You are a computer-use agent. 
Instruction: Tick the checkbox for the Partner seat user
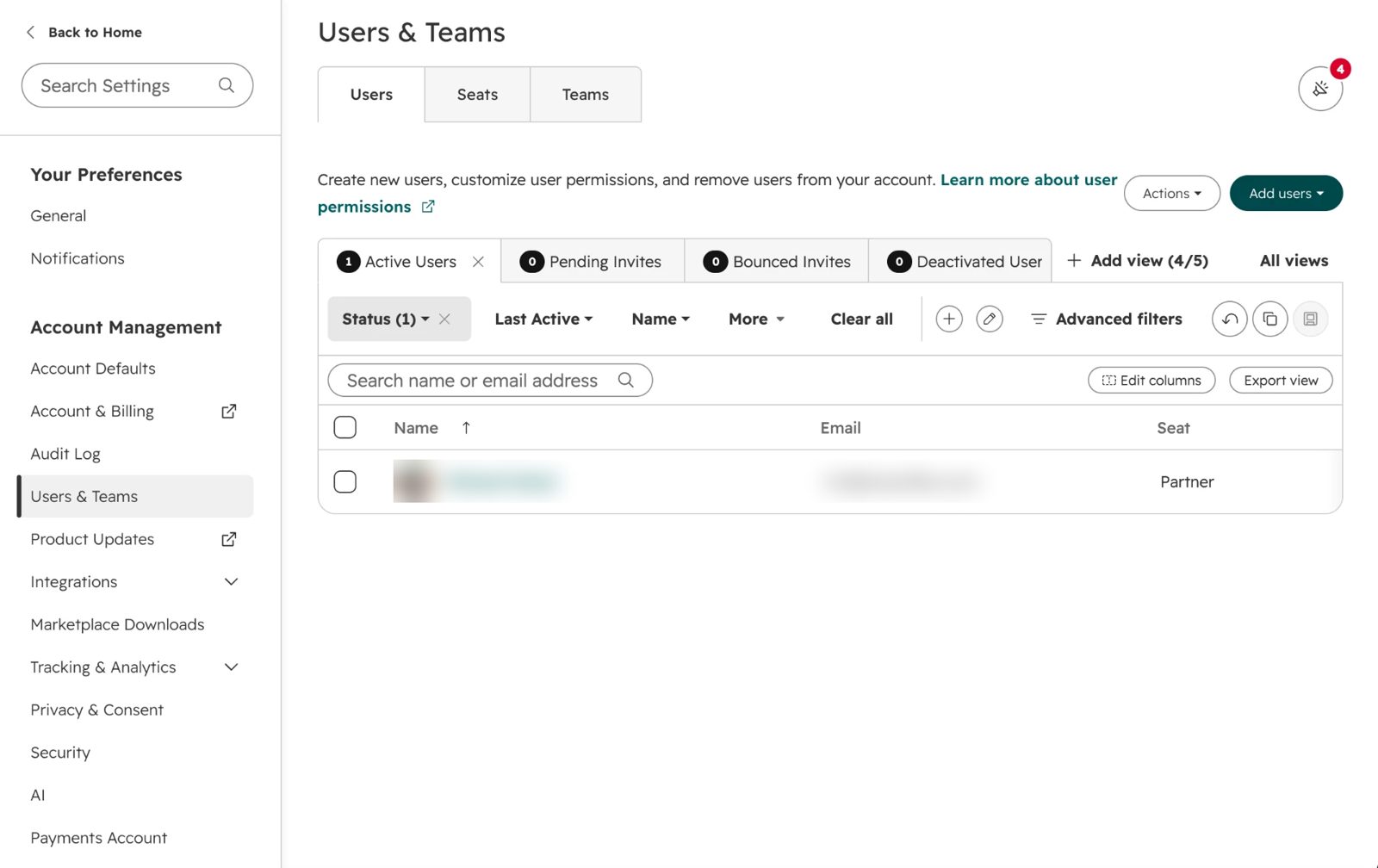tap(345, 481)
